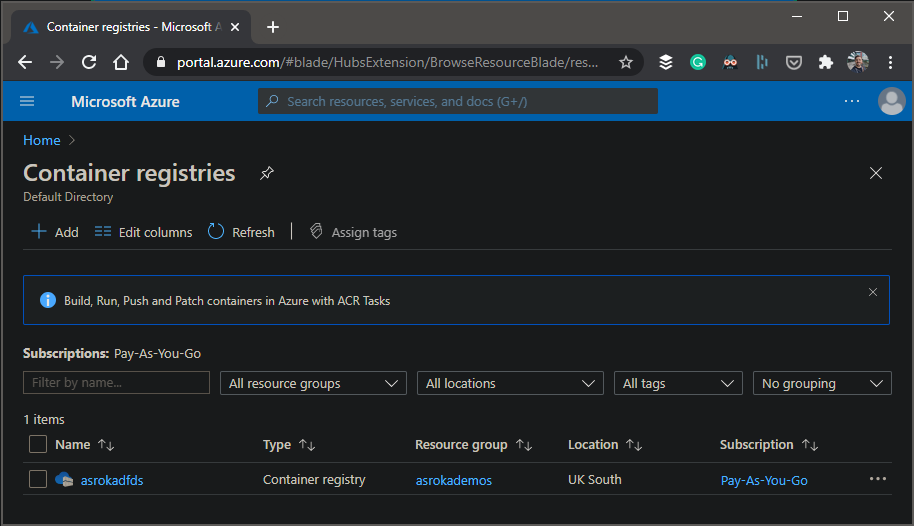Toggle the select-all header checkbox
This screenshot has width=914, height=526.
point(38,444)
